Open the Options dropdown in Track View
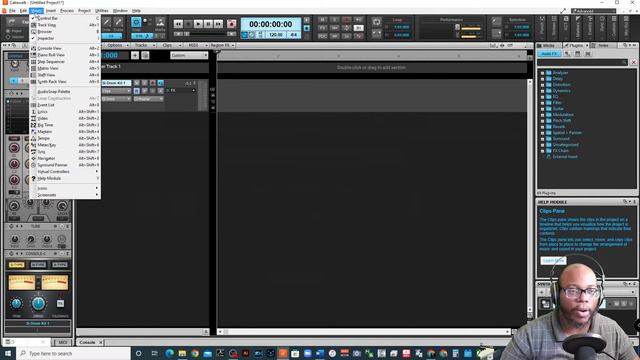 click(118, 45)
